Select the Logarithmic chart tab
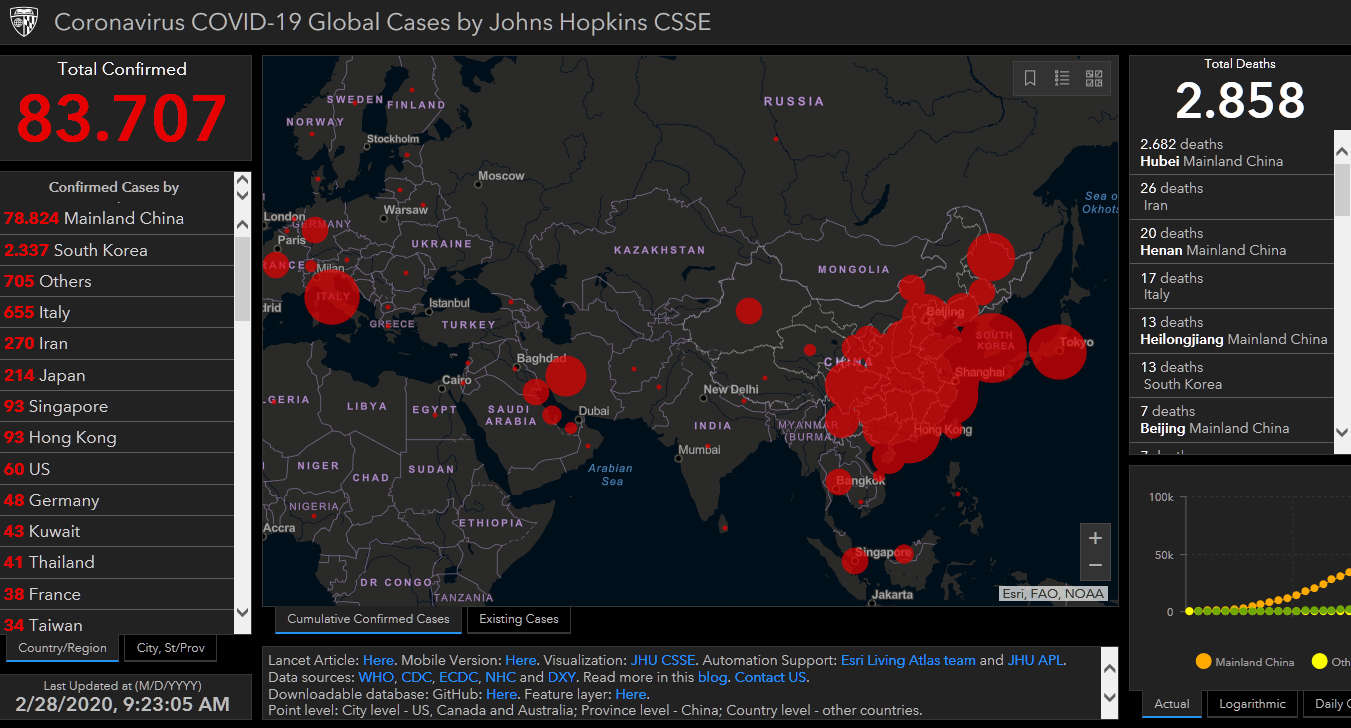 tap(1252, 704)
